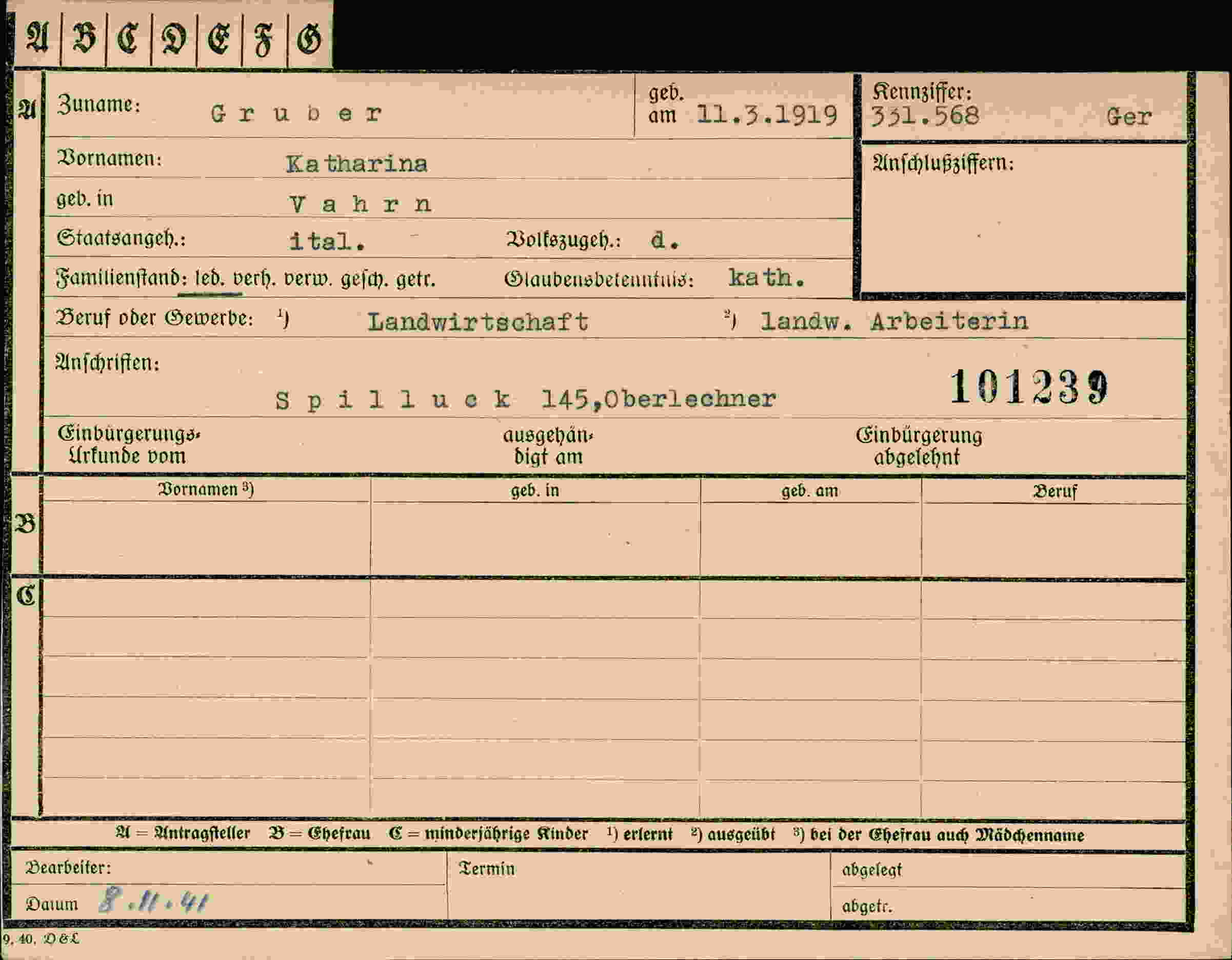Click the 'Vornamen 3)' column header
The height and width of the screenshot is (960, 1232).
click(x=206, y=489)
